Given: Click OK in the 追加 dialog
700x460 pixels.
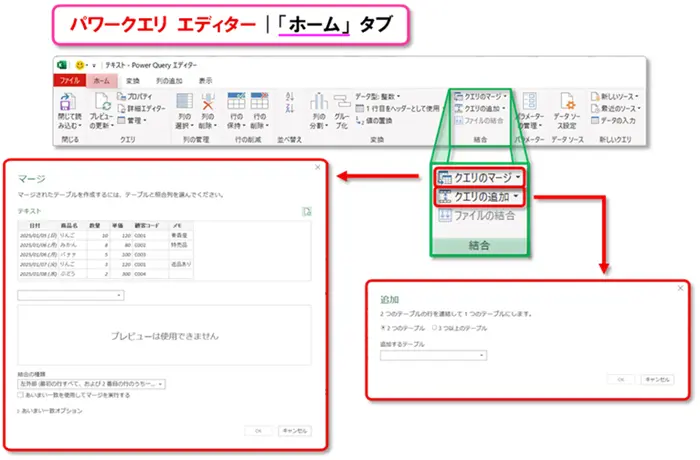Looking at the screenshot, I should click(621, 380).
